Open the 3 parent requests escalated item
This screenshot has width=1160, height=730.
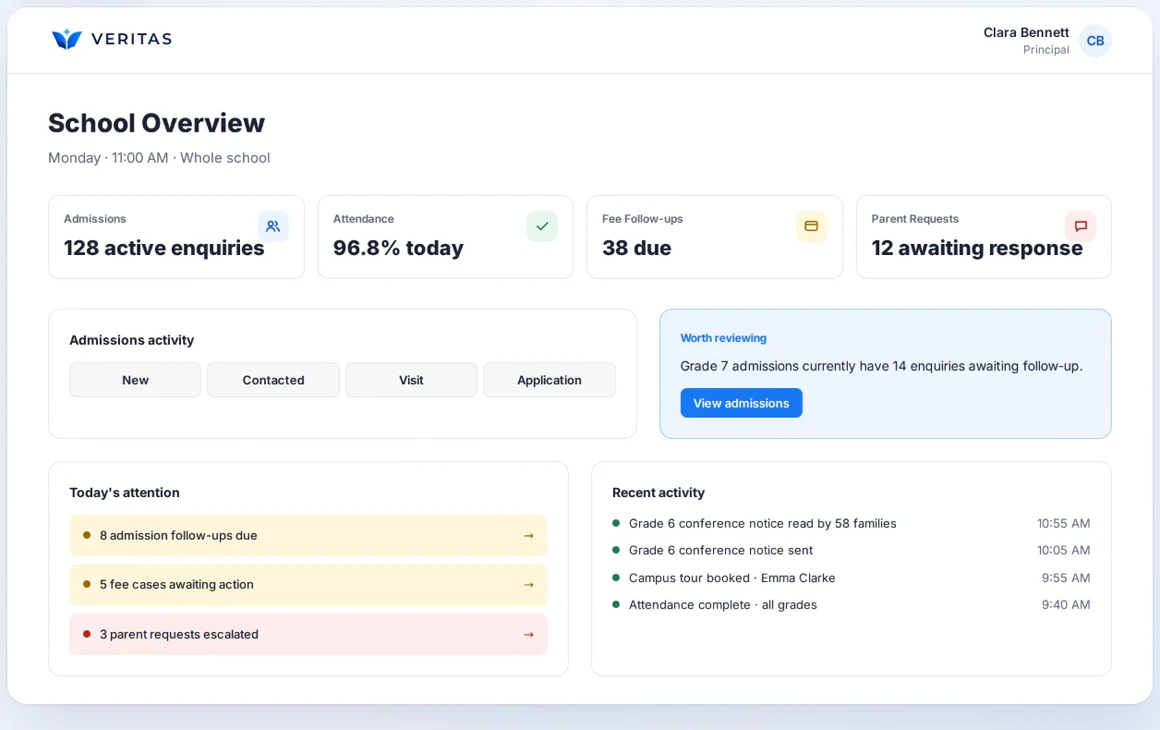tap(308, 635)
